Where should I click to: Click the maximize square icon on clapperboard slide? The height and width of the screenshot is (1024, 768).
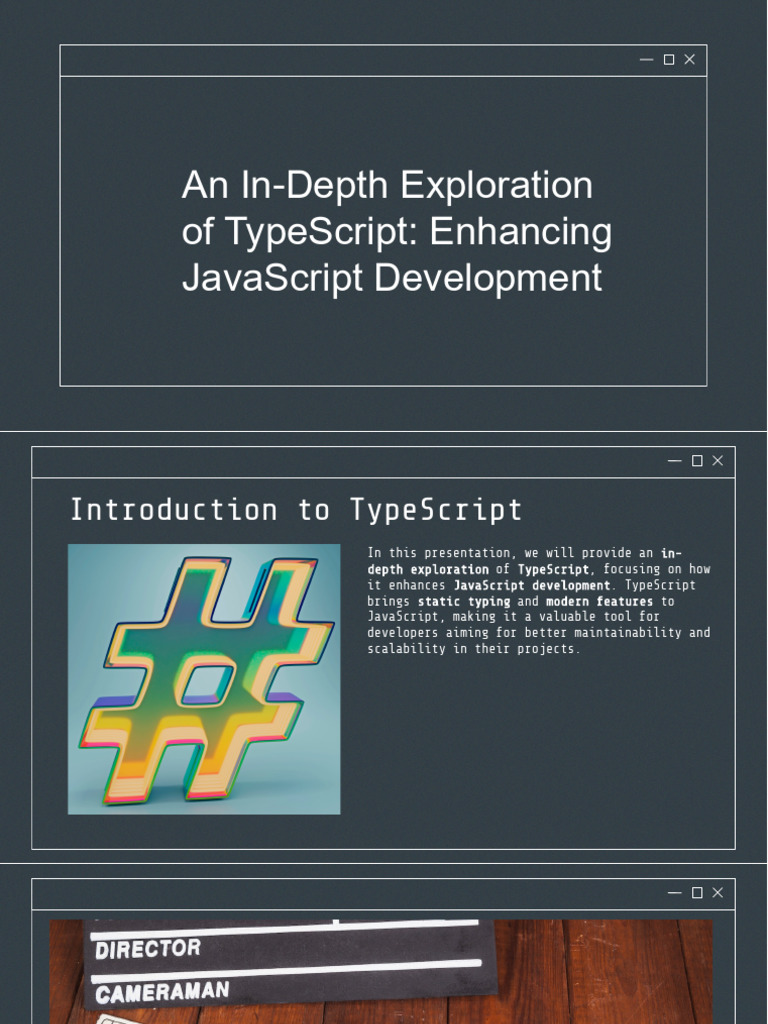[697, 892]
